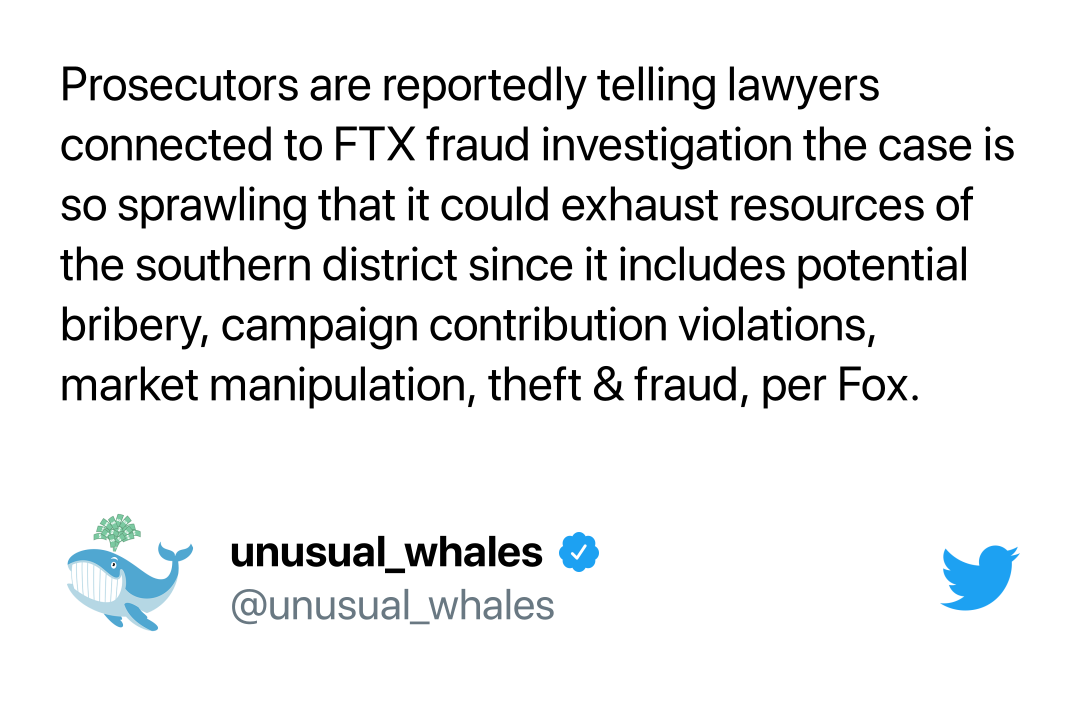1080x708 pixels.
Task: Click the word 'lawyers' on first line
Action: click(803, 87)
